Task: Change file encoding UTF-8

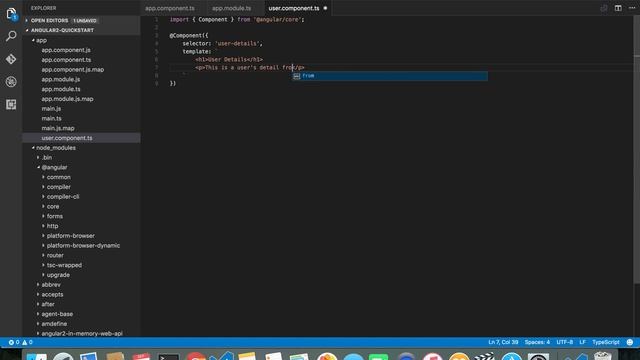Action: point(564,342)
